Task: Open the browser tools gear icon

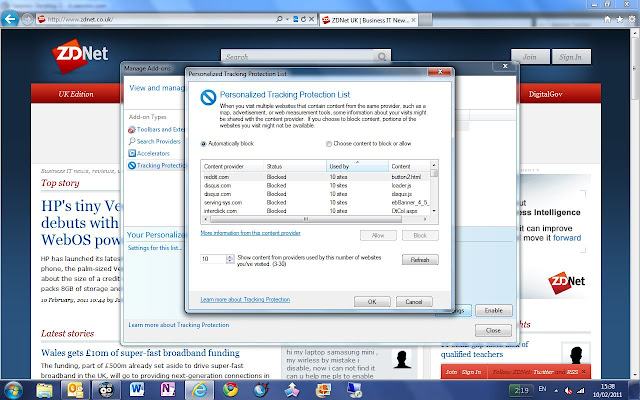Action: pyautogui.click(x=632, y=19)
